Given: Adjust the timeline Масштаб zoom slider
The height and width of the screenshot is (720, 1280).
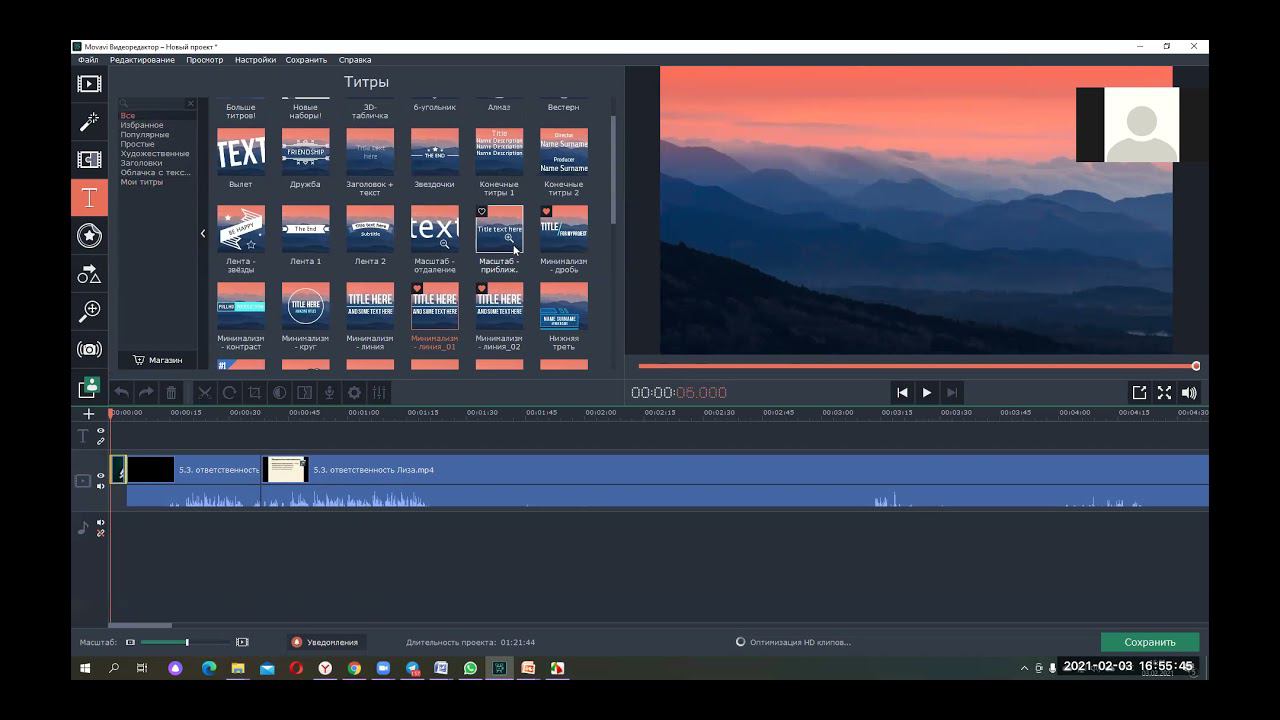Looking at the screenshot, I should [x=187, y=642].
